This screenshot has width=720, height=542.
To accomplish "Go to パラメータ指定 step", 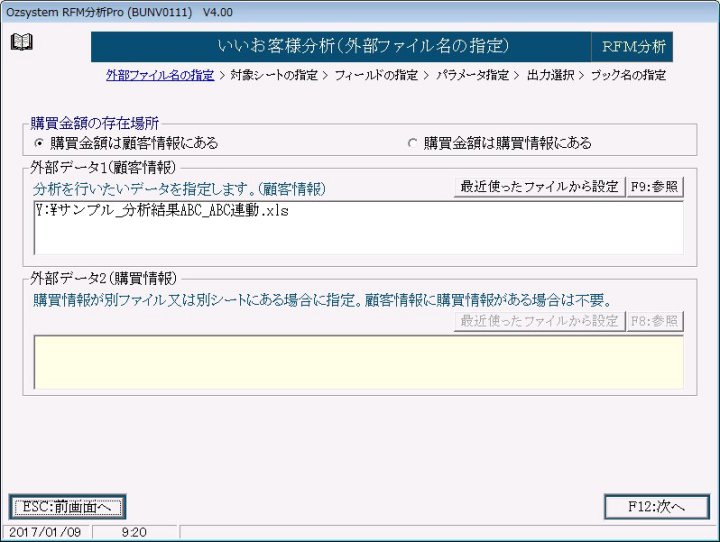I will tap(472, 75).
